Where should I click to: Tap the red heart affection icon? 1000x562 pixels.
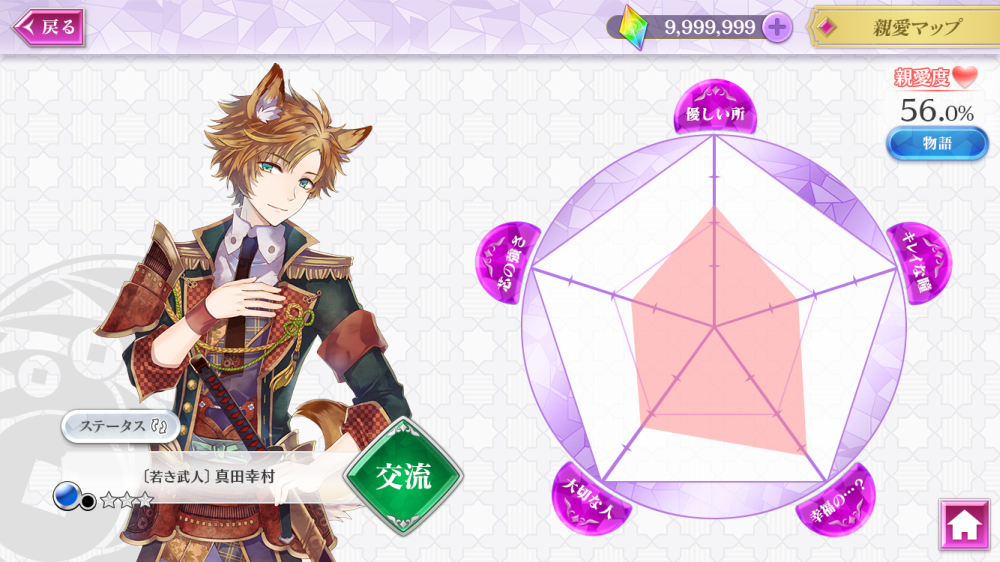pos(965,77)
